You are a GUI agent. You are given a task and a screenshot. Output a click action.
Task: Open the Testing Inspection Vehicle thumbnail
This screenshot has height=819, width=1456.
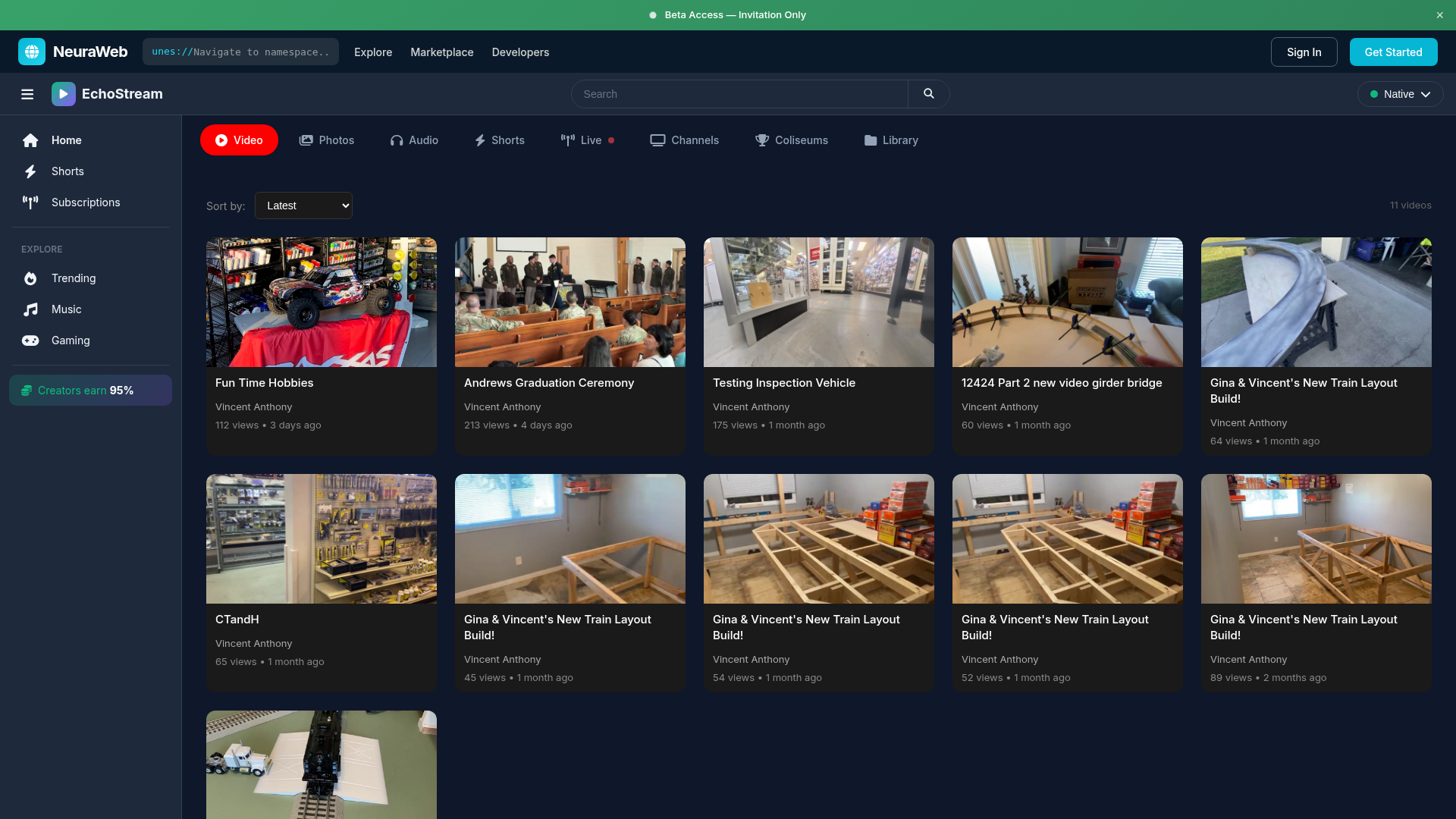pyautogui.click(x=819, y=302)
